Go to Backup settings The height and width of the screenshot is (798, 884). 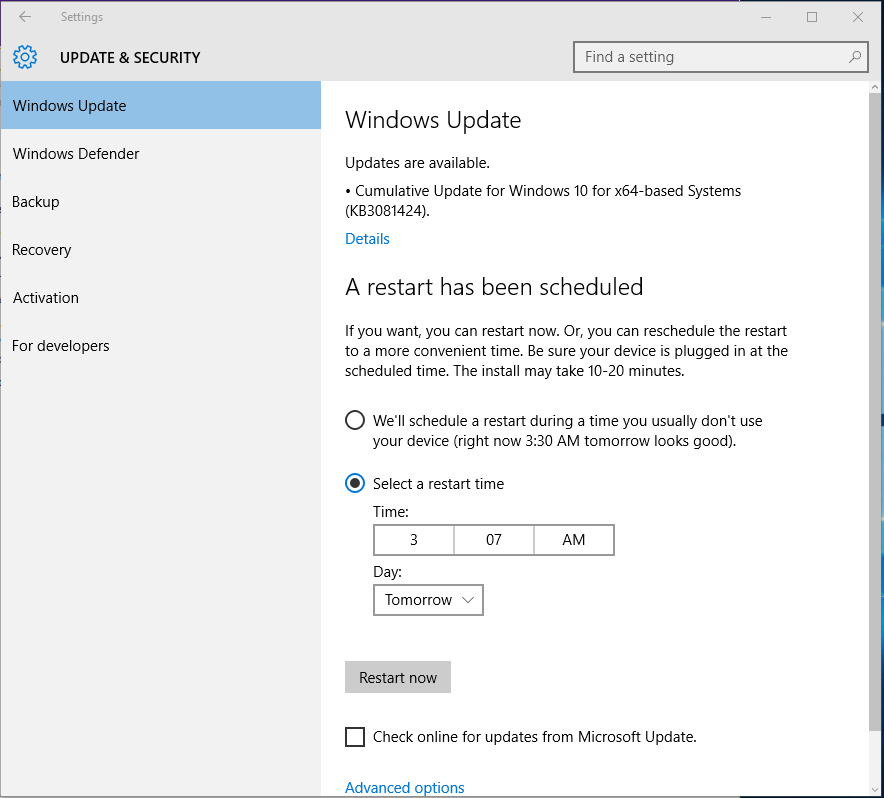pos(161,201)
